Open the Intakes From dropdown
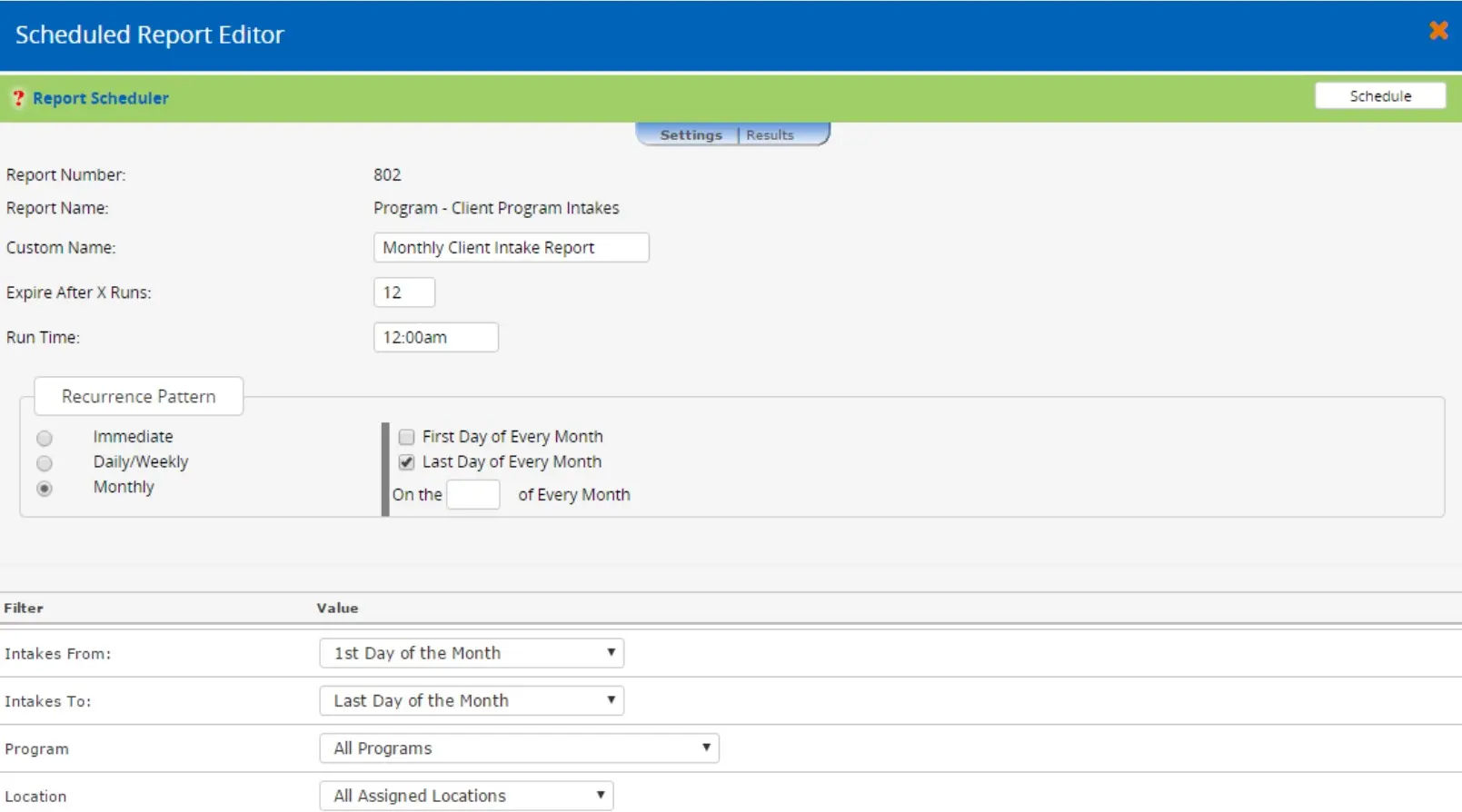Viewport: 1462px width, 812px height. click(x=472, y=653)
